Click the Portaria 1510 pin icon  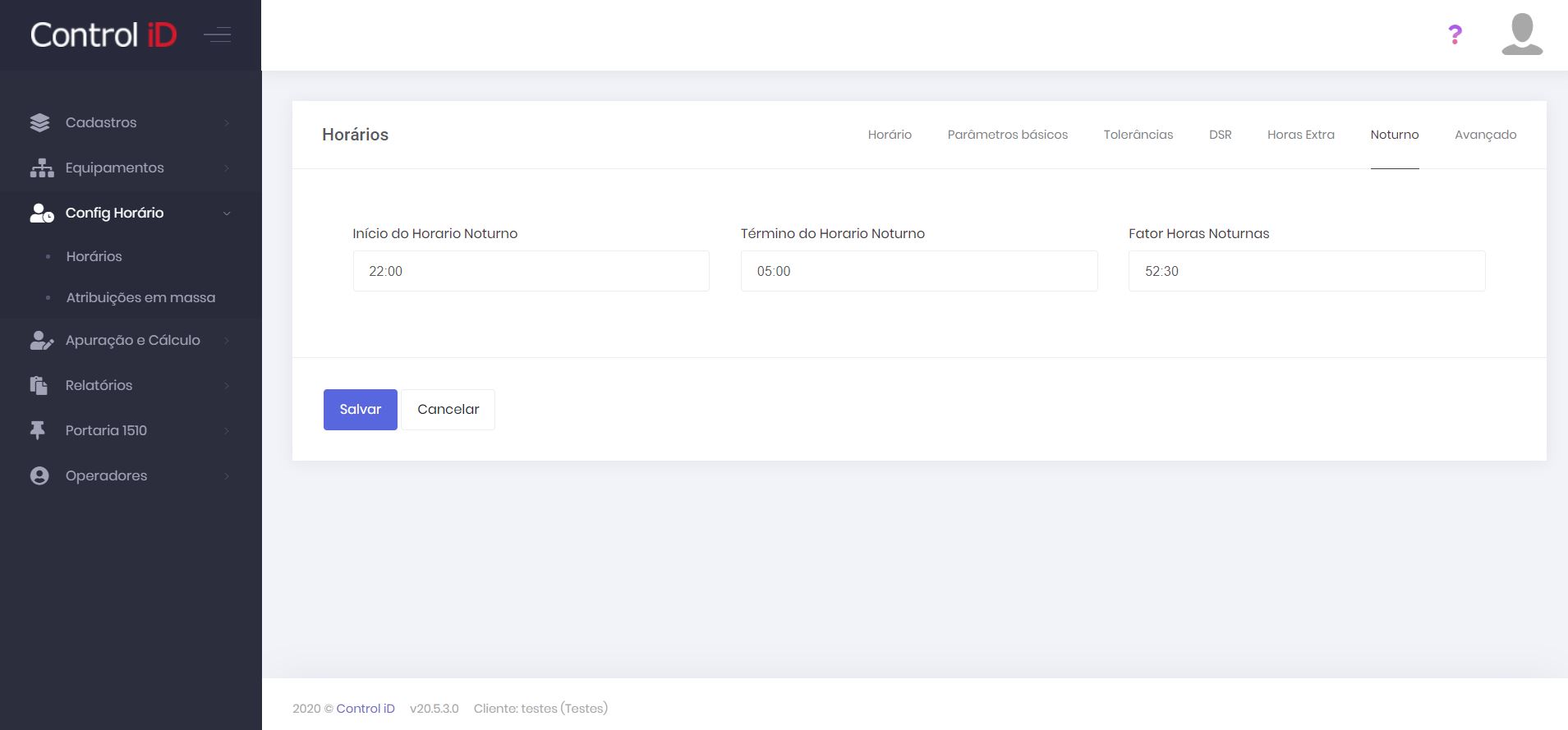(38, 430)
